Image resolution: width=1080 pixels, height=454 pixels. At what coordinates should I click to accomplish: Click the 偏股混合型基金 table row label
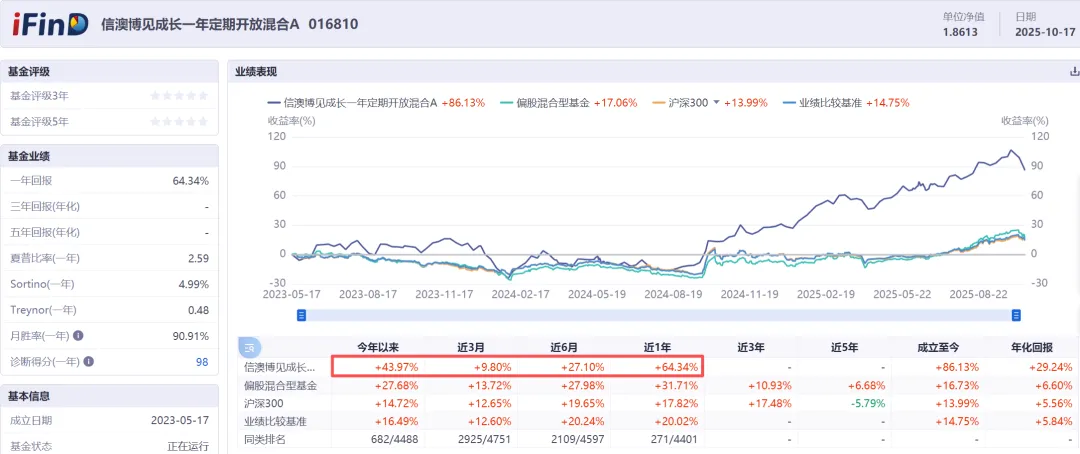click(280, 386)
